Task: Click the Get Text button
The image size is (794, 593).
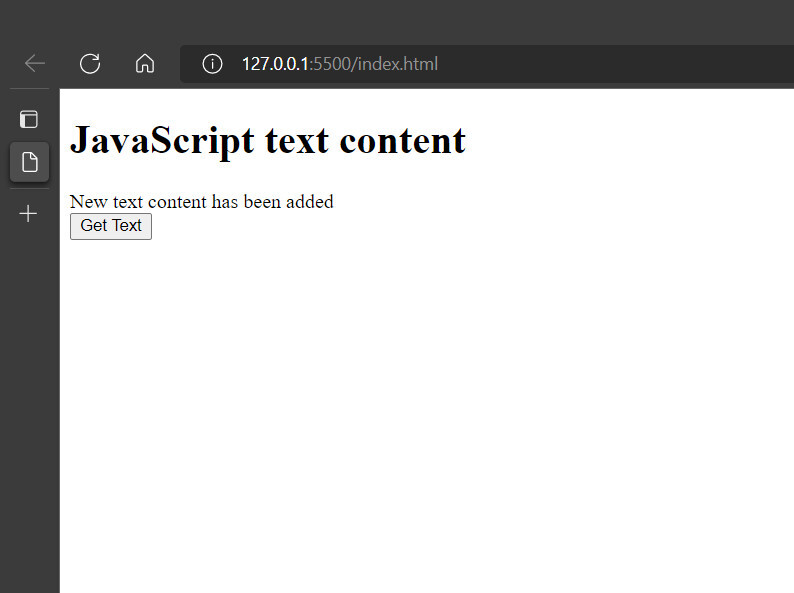Action: point(111,226)
